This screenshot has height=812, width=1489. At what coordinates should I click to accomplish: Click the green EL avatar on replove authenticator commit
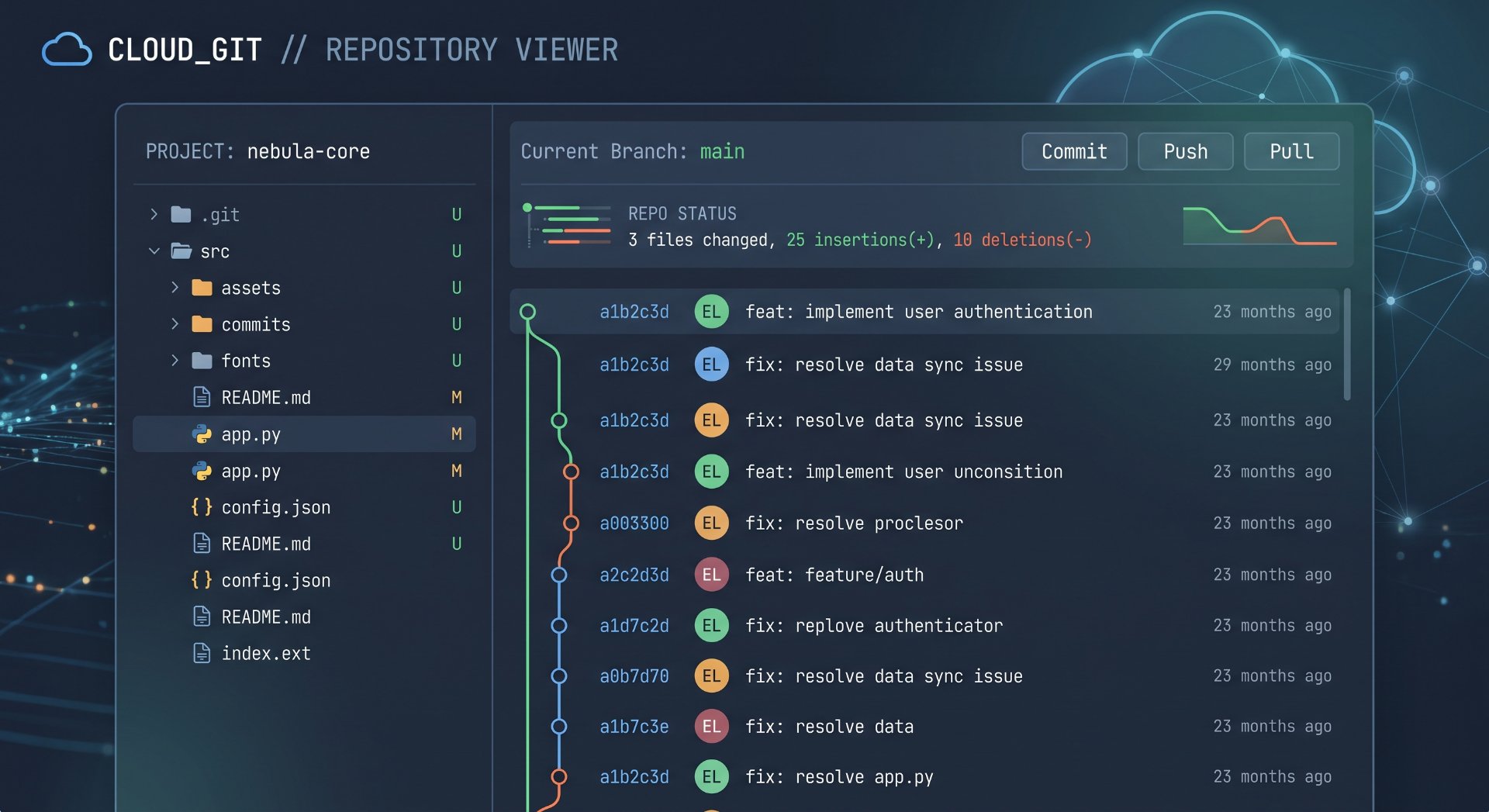coord(711,625)
